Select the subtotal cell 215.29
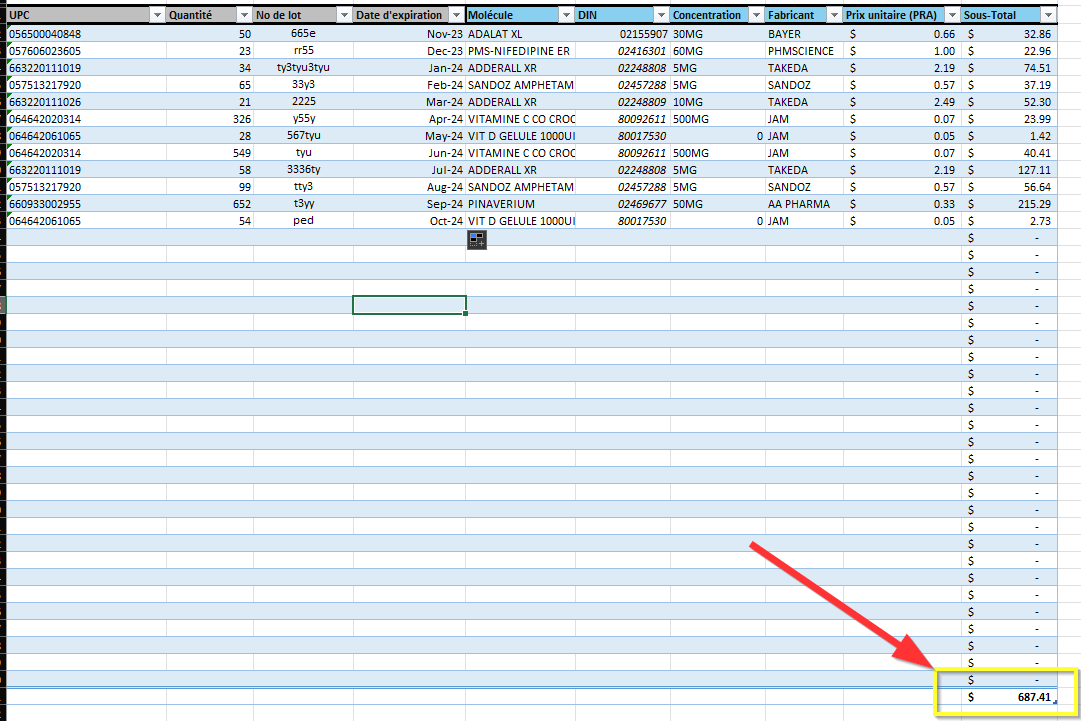1081x721 pixels. tap(1009, 204)
